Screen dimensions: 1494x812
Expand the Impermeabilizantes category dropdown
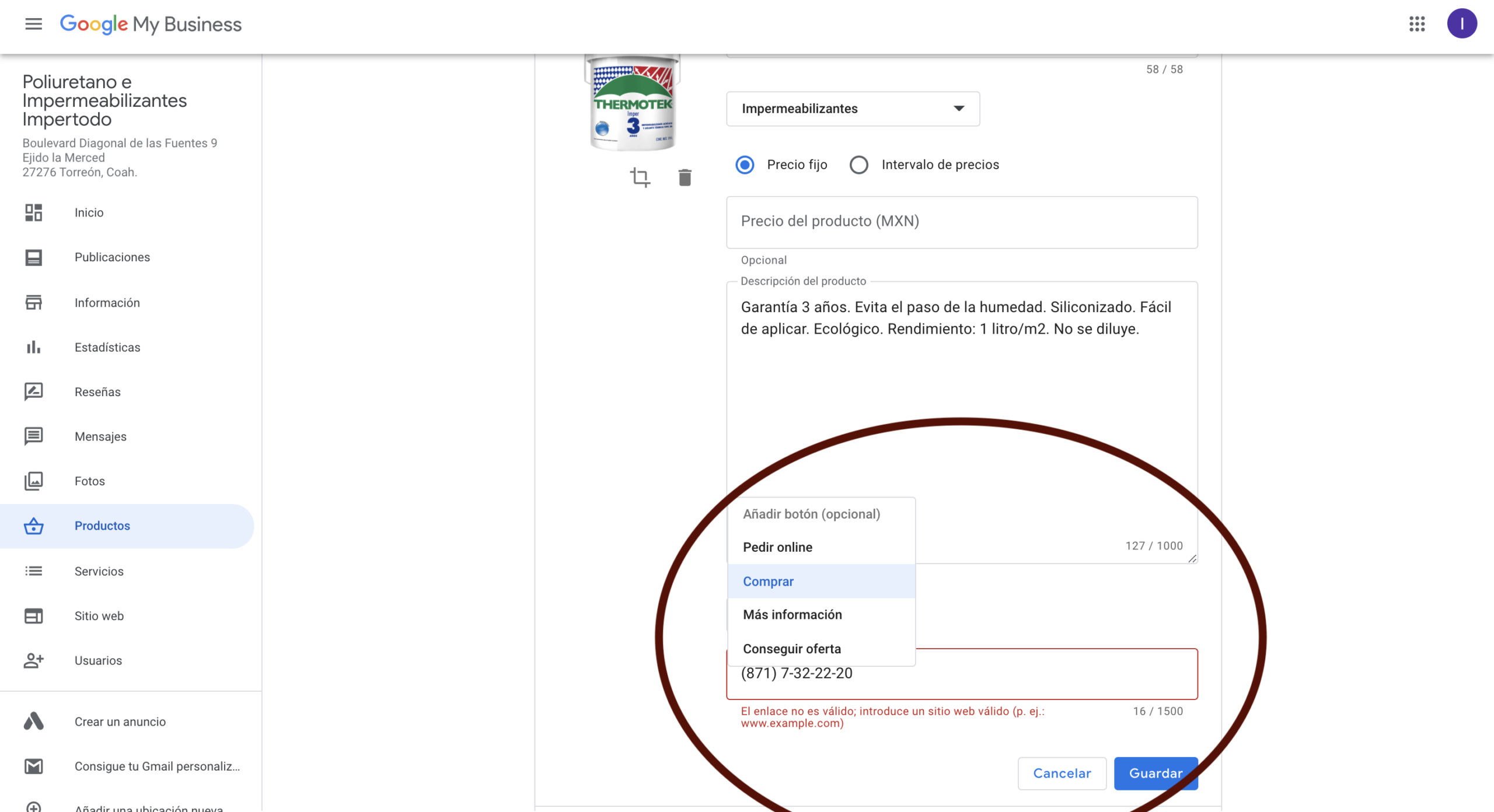(x=853, y=108)
